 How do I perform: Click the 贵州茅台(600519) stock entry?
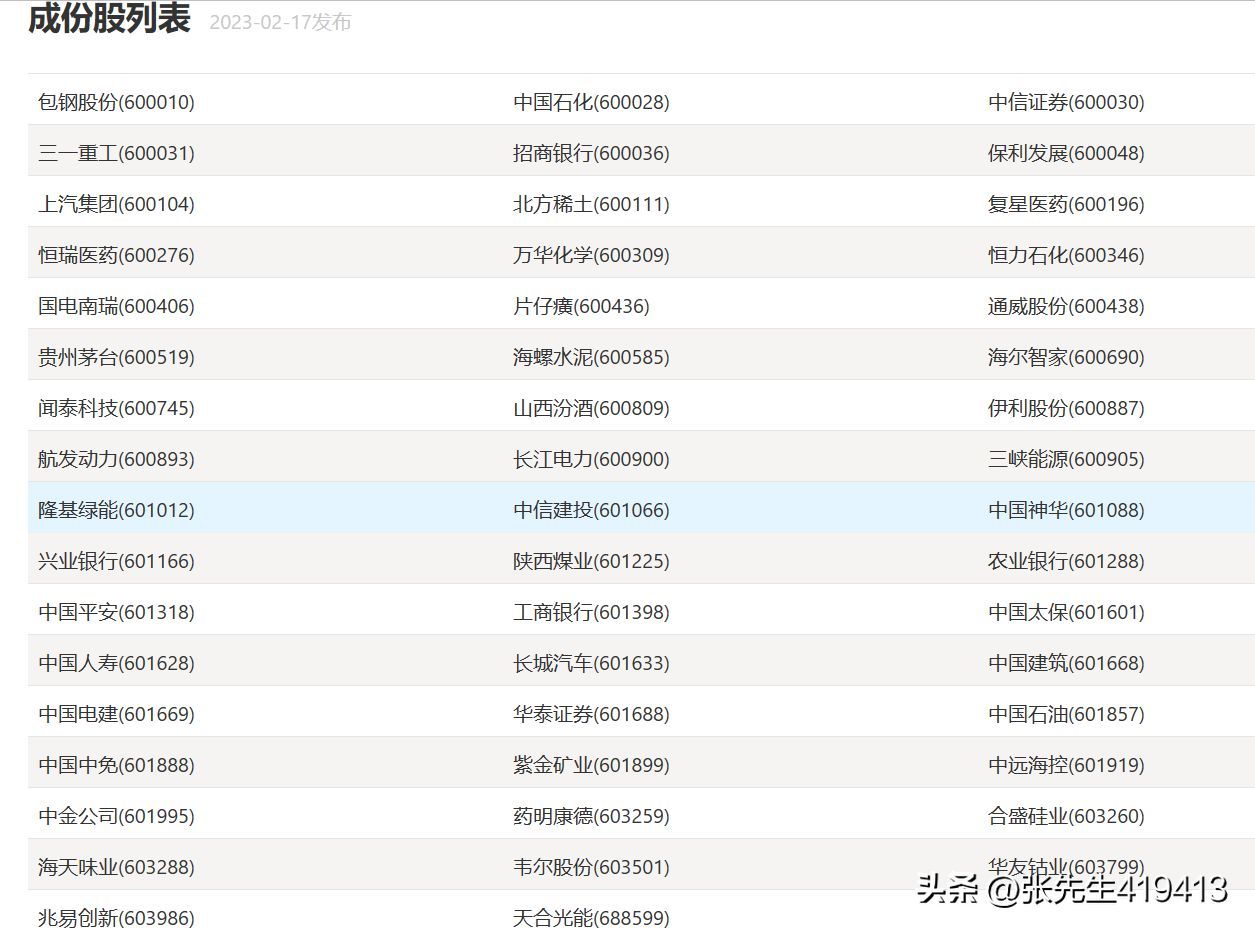[116, 357]
